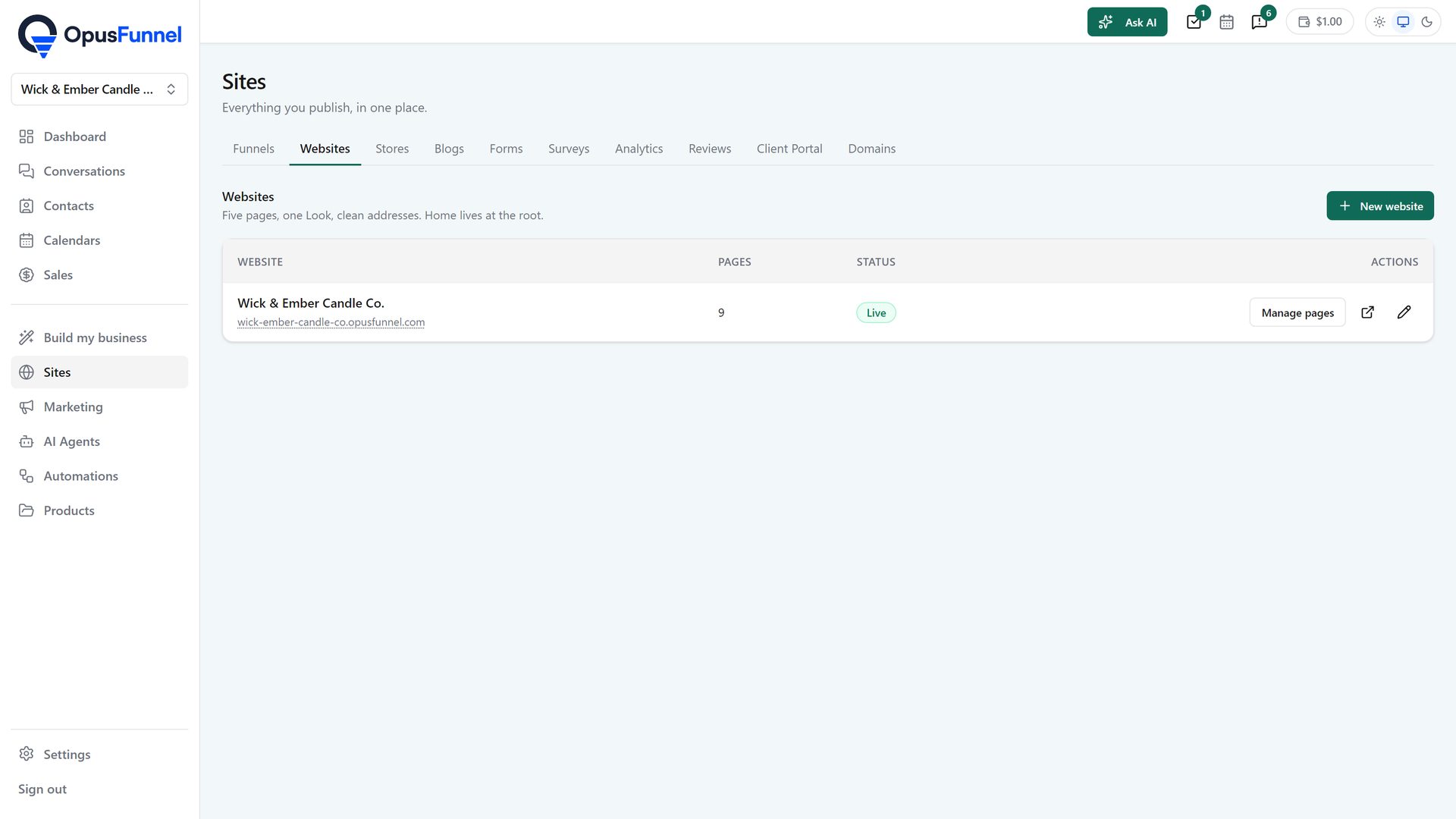
Task: Open the calendar icon in top bar
Action: [x=1226, y=22]
